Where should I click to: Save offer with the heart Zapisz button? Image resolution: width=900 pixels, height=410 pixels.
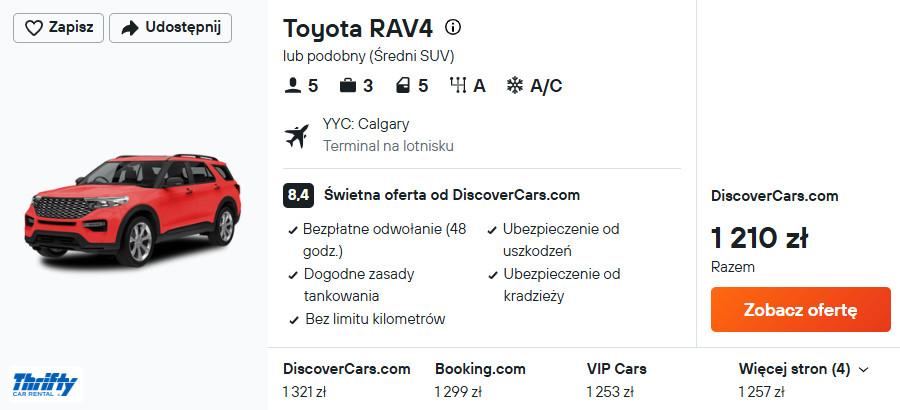click(x=58, y=28)
